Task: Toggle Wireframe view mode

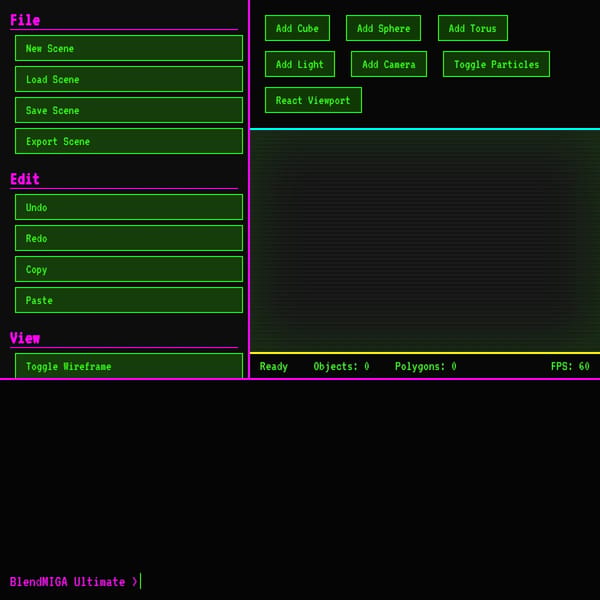Action: 129,366
